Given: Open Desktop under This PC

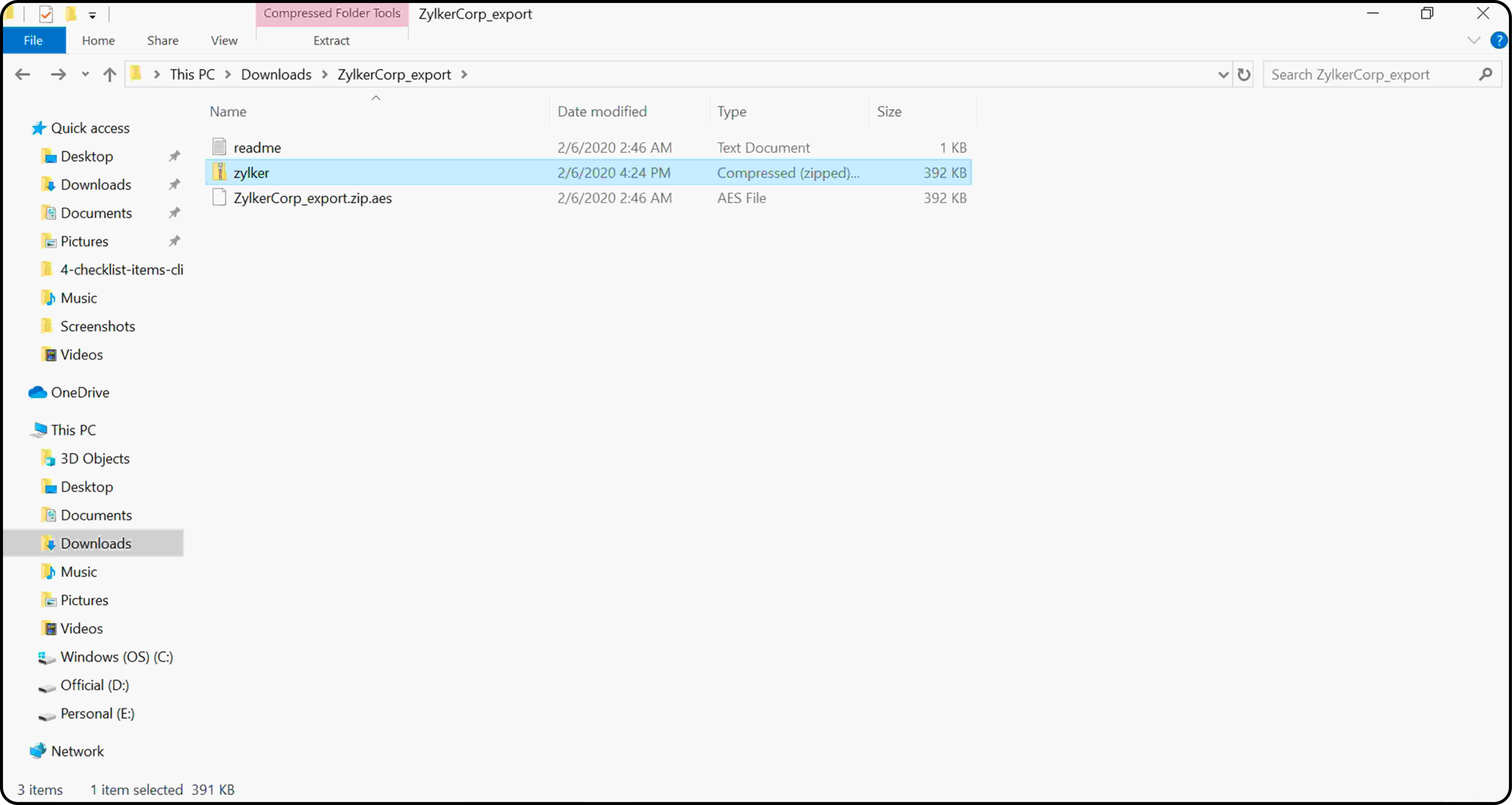Looking at the screenshot, I should [x=86, y=486].
